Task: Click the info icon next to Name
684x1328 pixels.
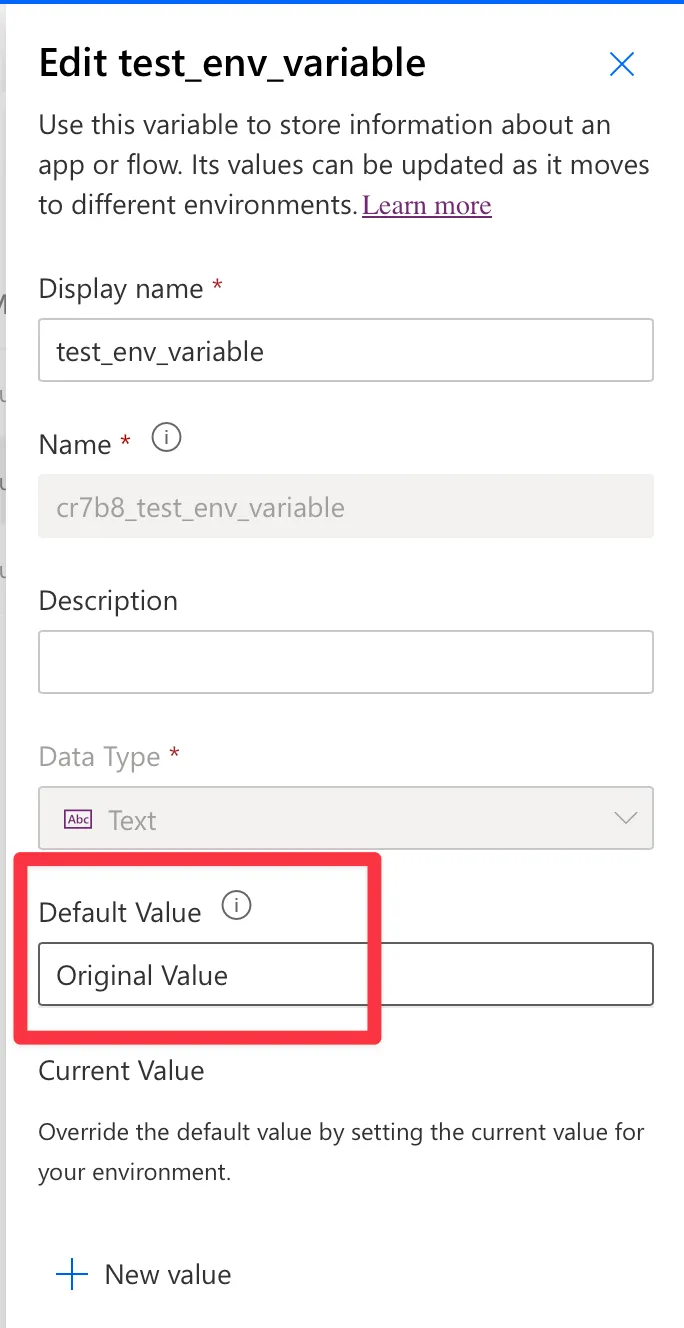Action: (x=166, y=438)
